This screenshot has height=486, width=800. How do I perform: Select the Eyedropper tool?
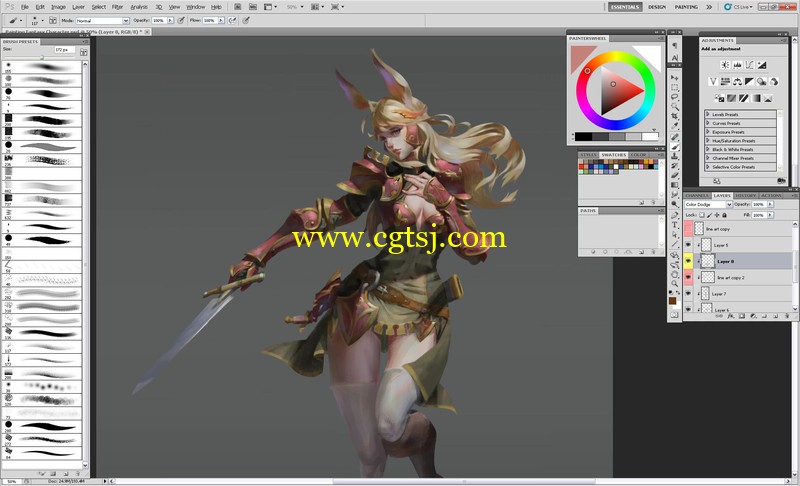(x=674, y=125)
